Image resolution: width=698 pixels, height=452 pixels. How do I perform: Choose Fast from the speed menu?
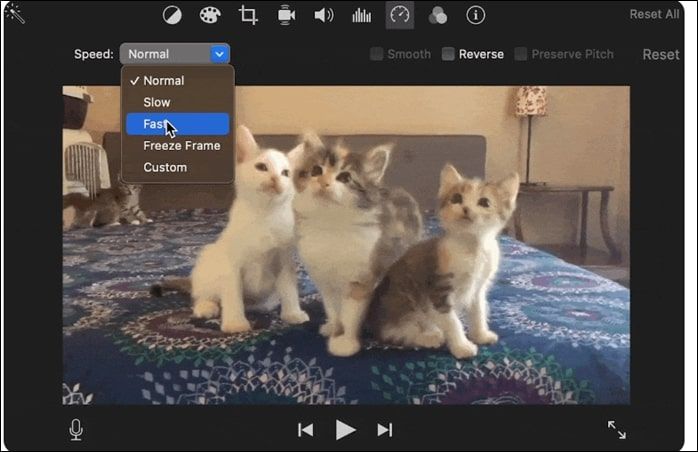(177, 124)
